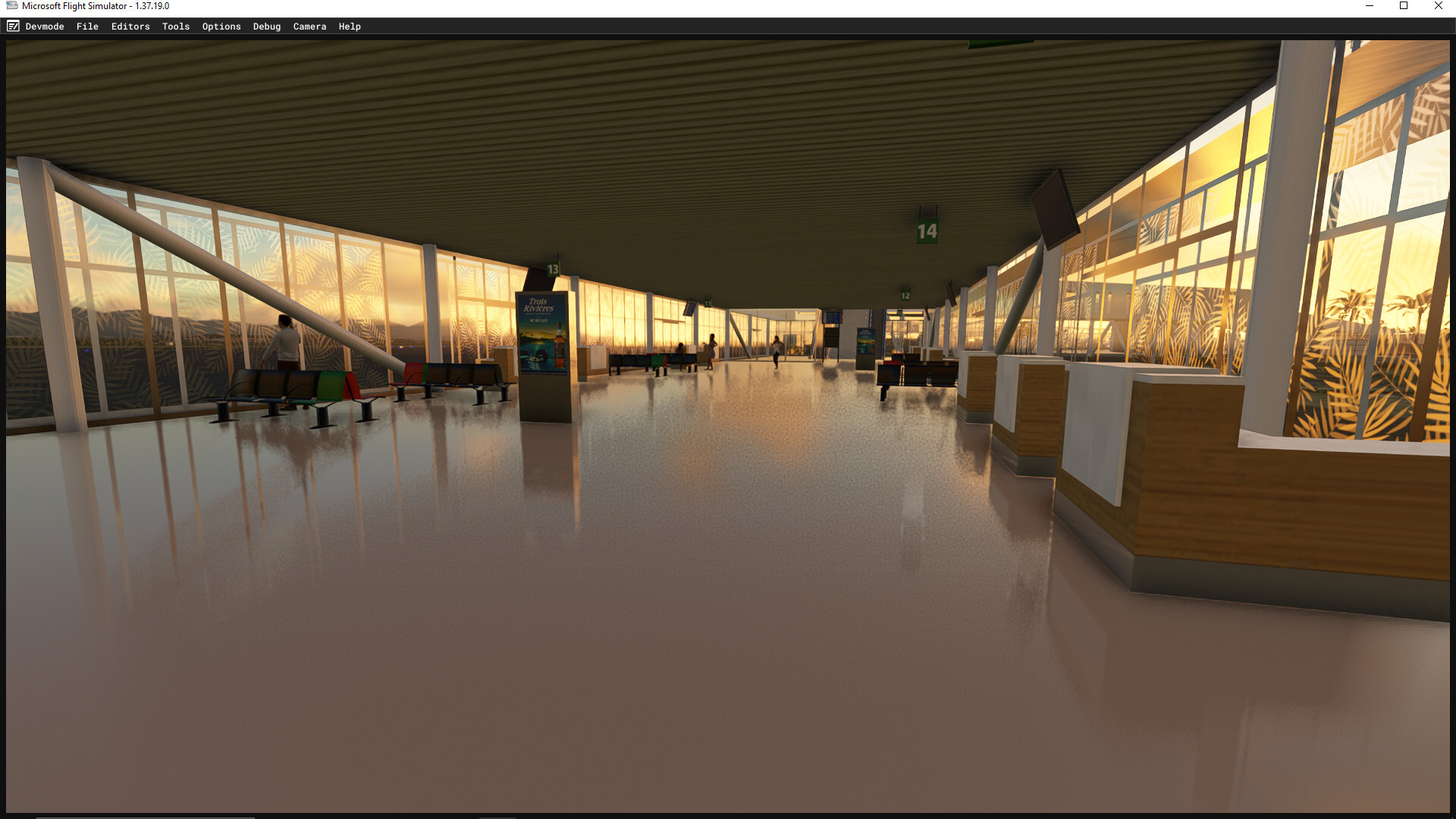This screenshot has width=1456, height=819.
Task: Expand the Options menu
Action: (x=221, y=27)
